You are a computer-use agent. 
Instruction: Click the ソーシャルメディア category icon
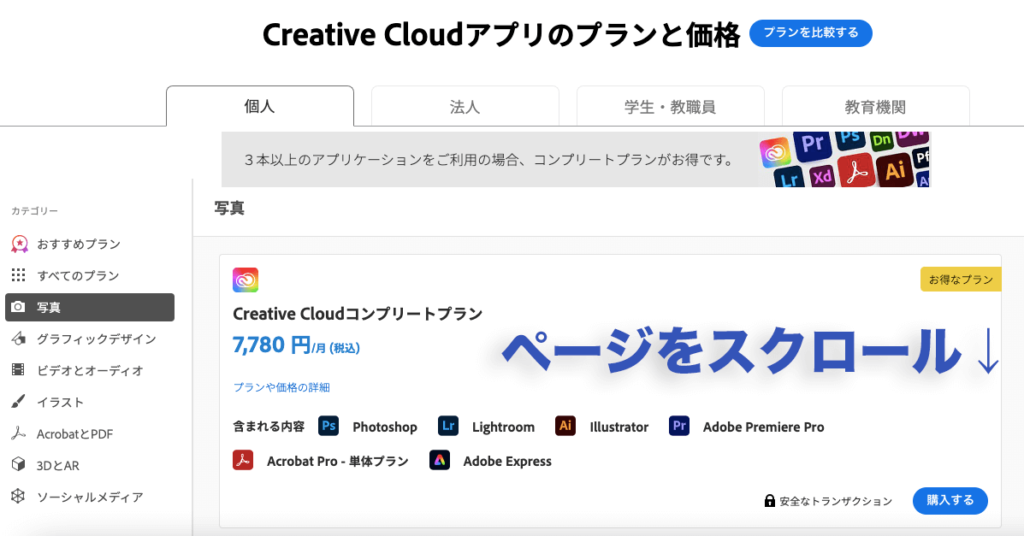tap(18, 496)
